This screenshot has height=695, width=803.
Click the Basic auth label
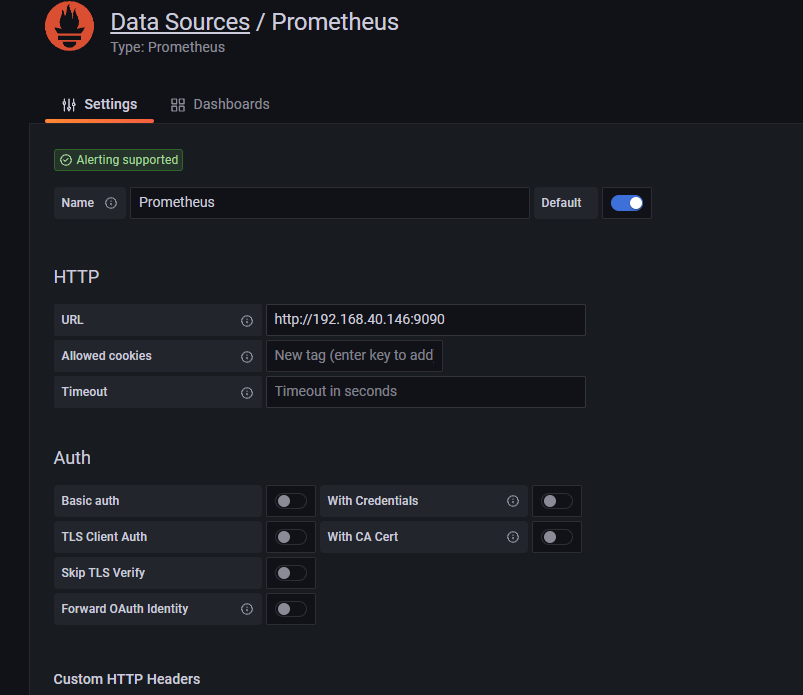(x=90, y=501)
